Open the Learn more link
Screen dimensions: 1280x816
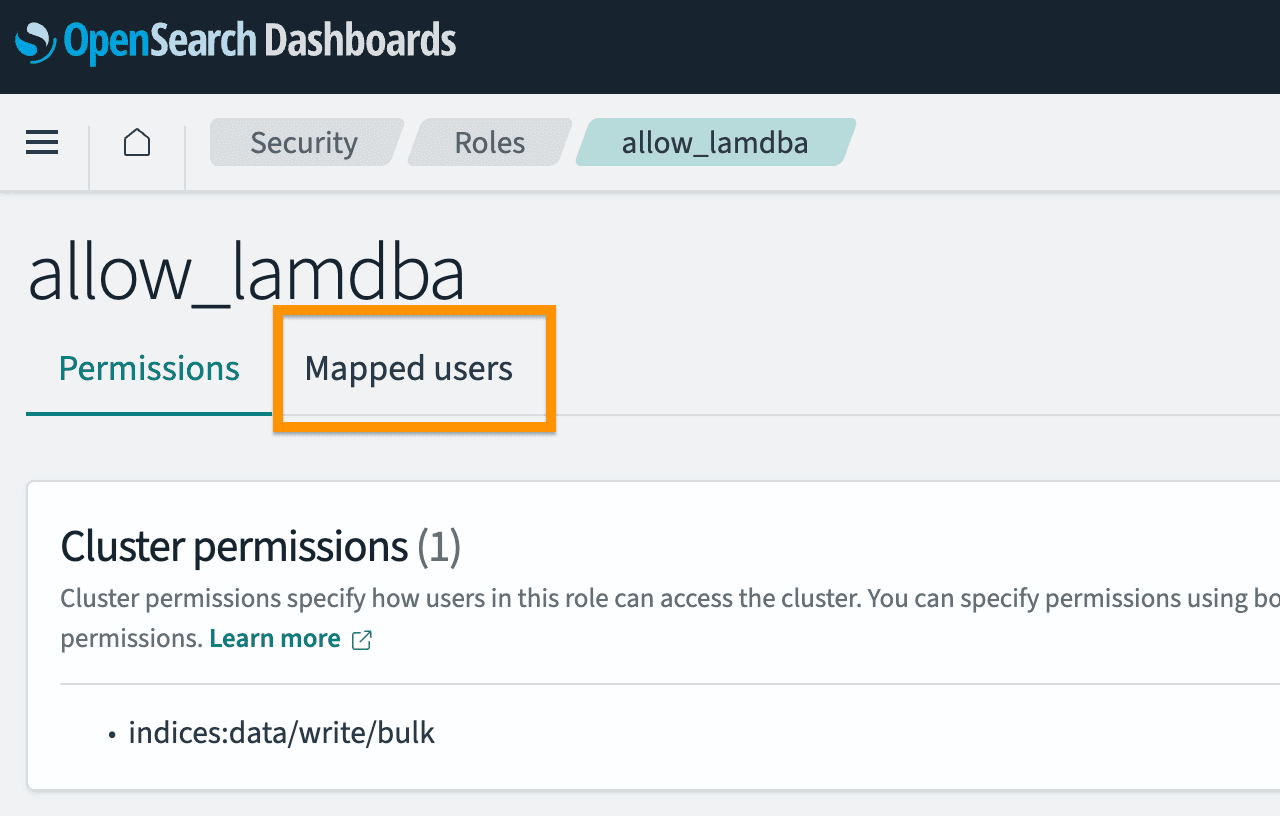[275, 639]
